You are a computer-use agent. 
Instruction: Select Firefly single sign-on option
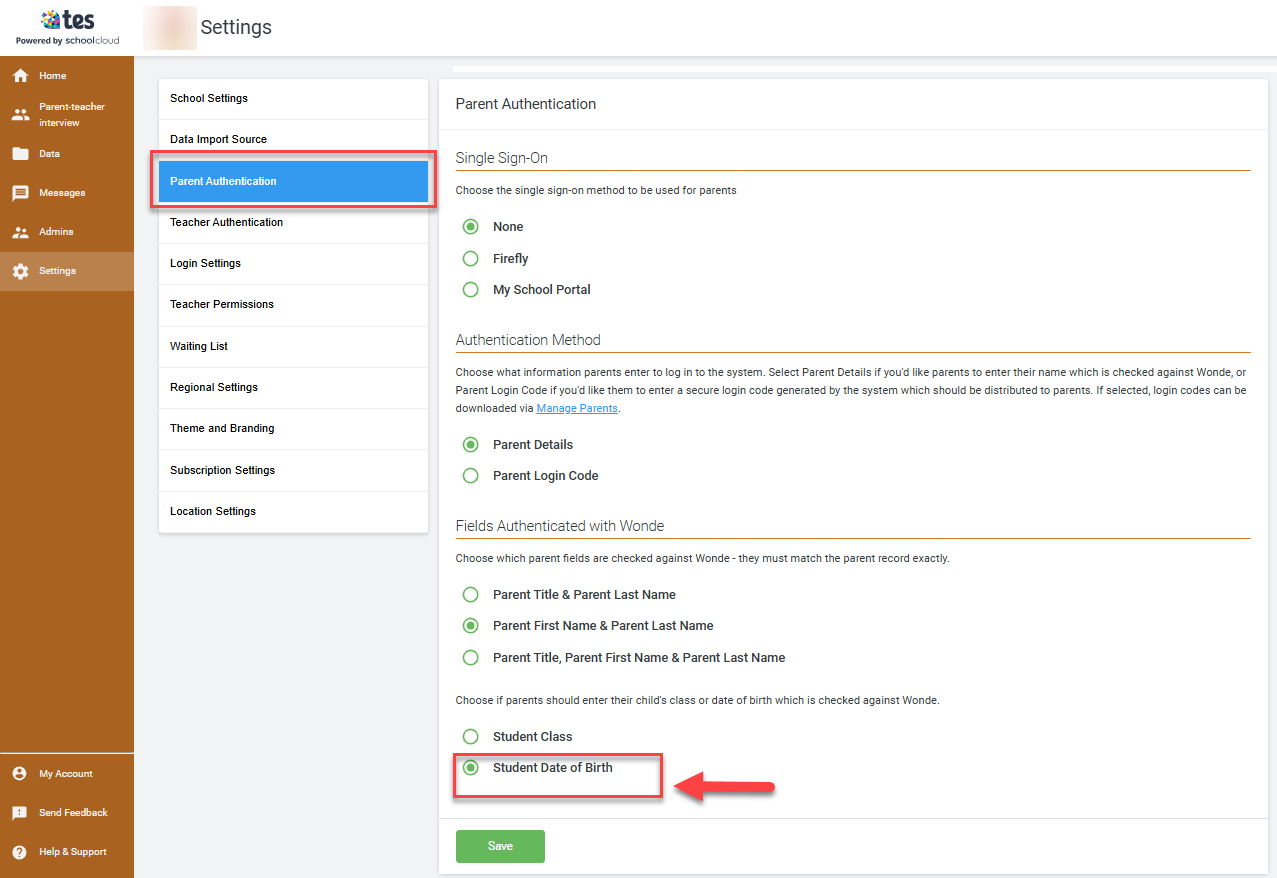471,259
